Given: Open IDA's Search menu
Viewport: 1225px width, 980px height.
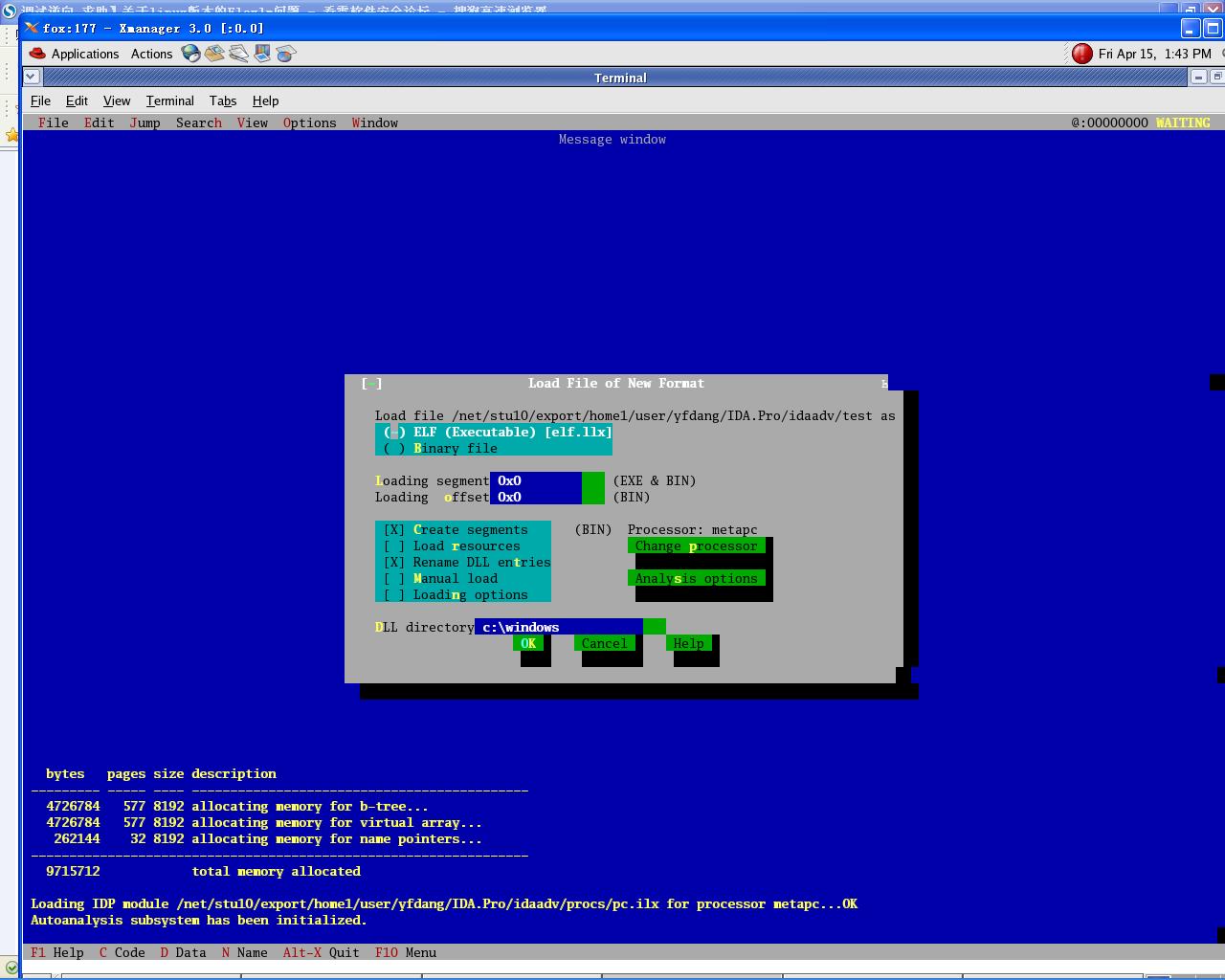Looking at the screenshot, I should point(199,122).
